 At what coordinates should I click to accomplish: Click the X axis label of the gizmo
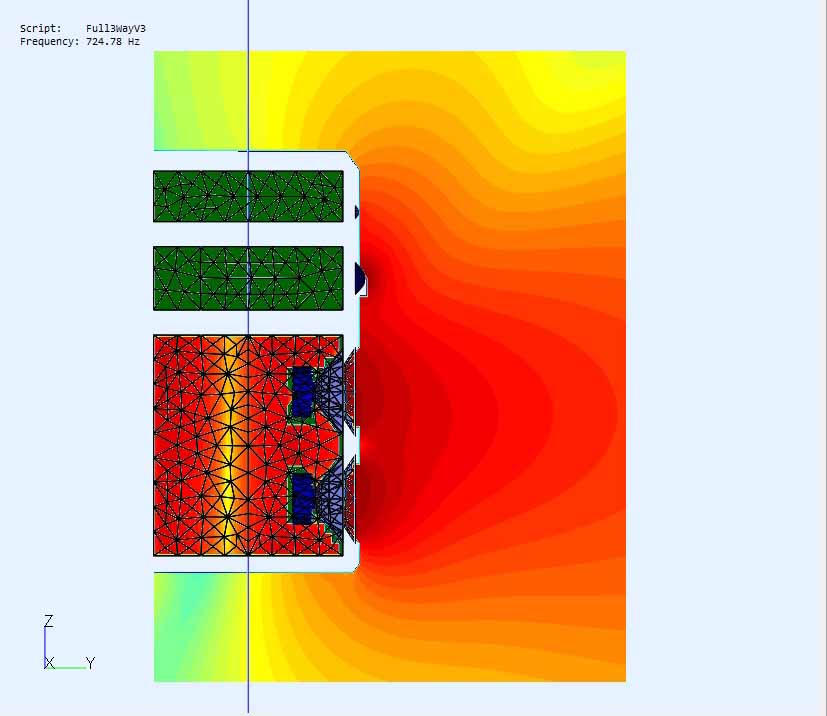click(x=50, y=663)
